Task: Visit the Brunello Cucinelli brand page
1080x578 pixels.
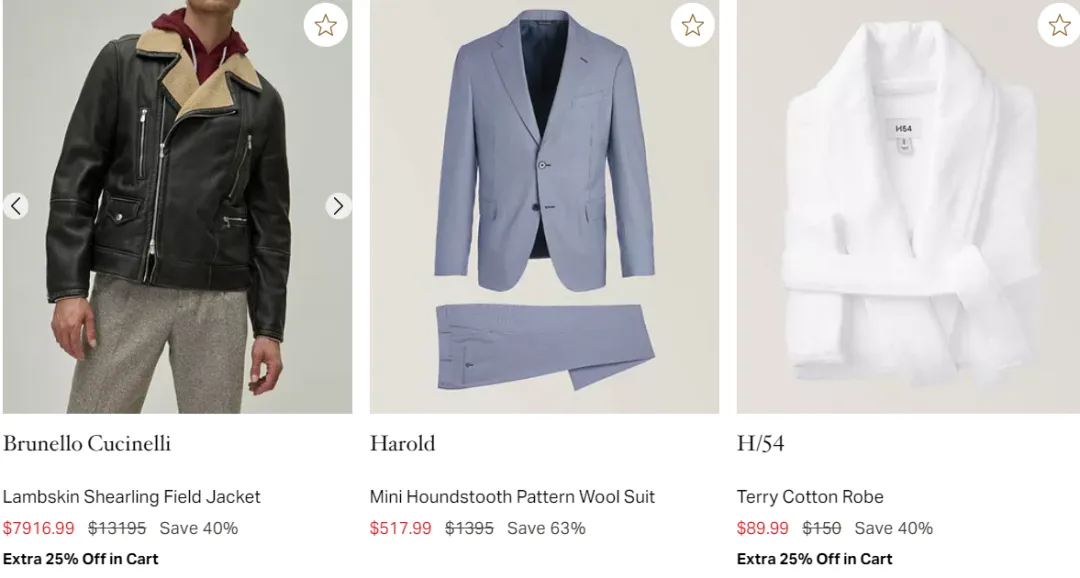Action: point(87,443)
